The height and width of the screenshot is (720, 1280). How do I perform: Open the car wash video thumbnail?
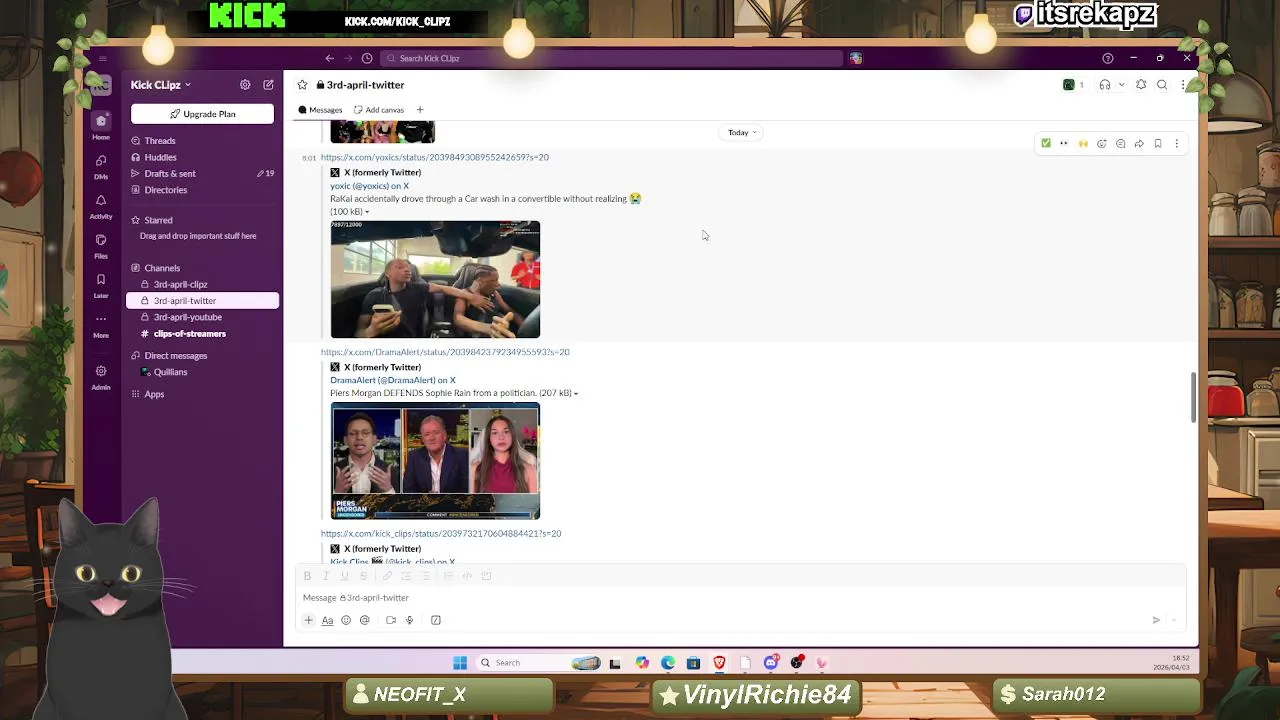pyautogui.click(x=435, y=280)
